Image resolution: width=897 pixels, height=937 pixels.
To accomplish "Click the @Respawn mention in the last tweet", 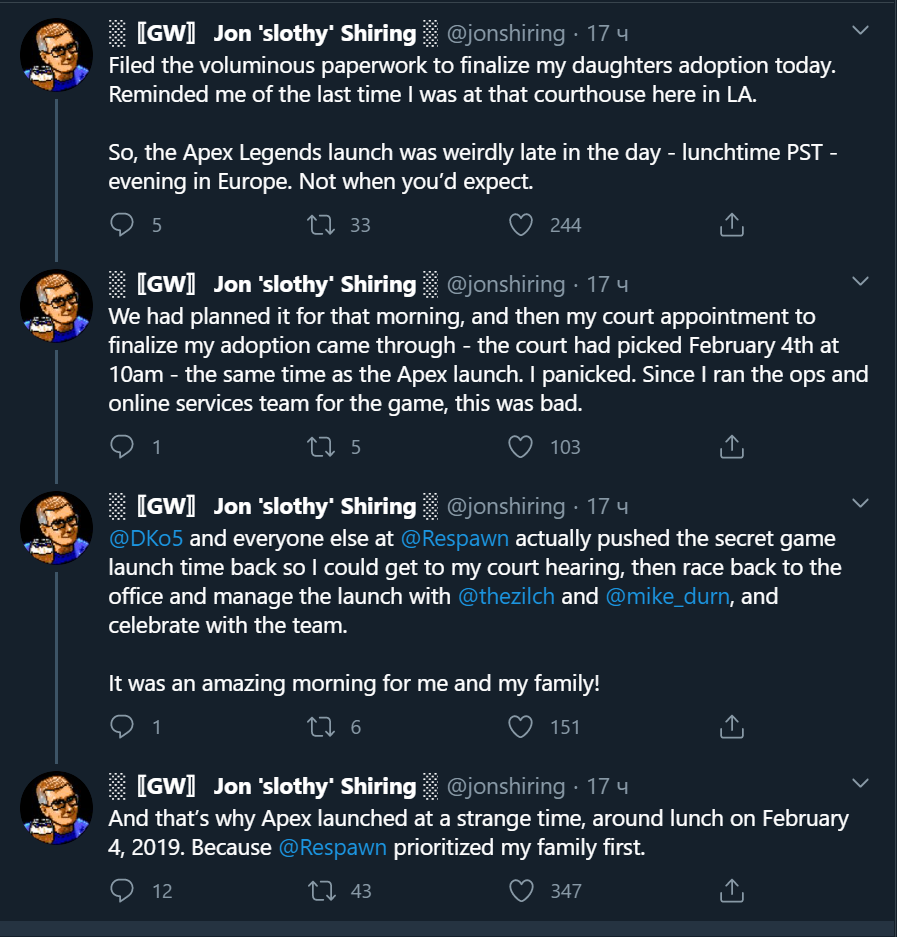I will tap(331, 848).
